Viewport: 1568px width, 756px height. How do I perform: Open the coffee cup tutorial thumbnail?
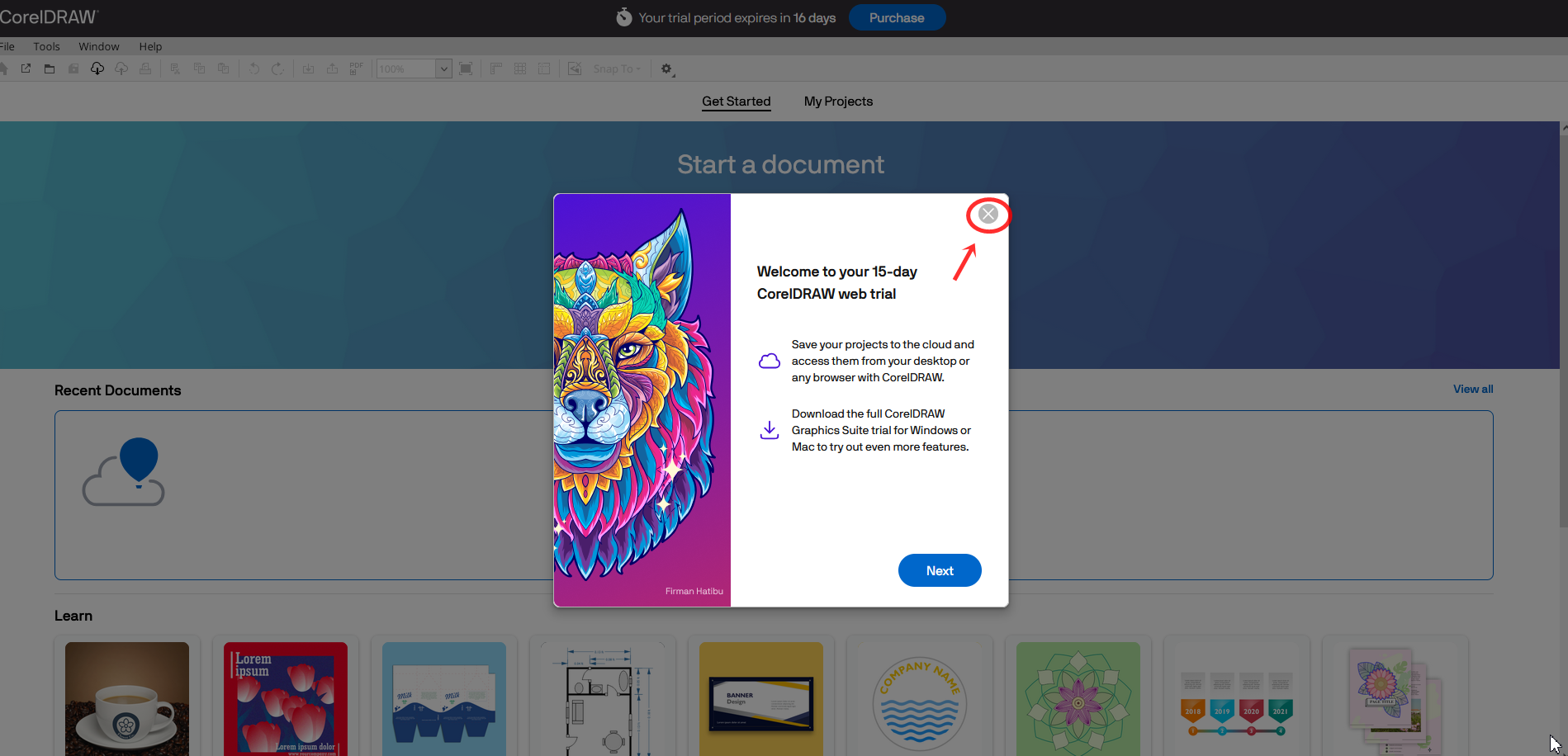click(127, 699)
